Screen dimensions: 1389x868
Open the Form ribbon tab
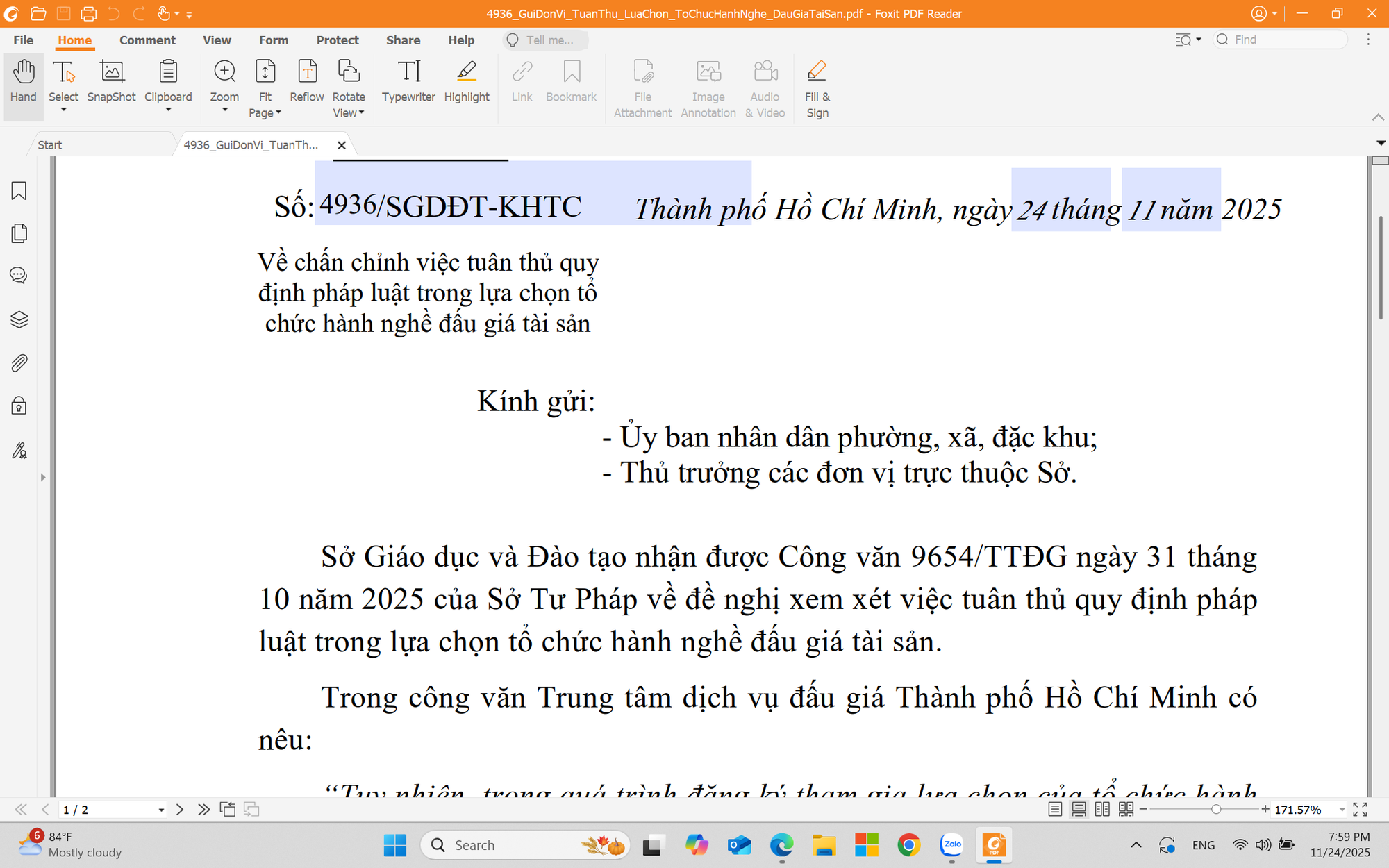pos(274,40)
